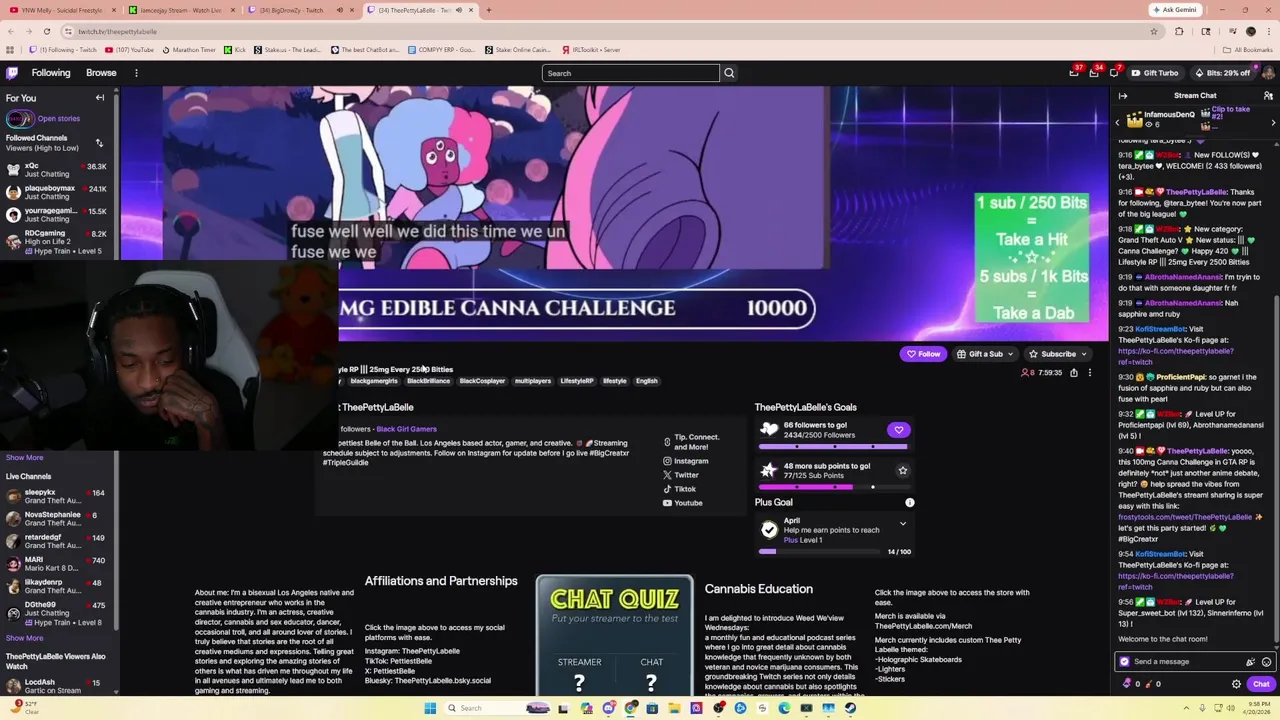This screenshot has height=720, width=1280.
Task: Open MARI Mario Kart channel
Action: (57, 563)
